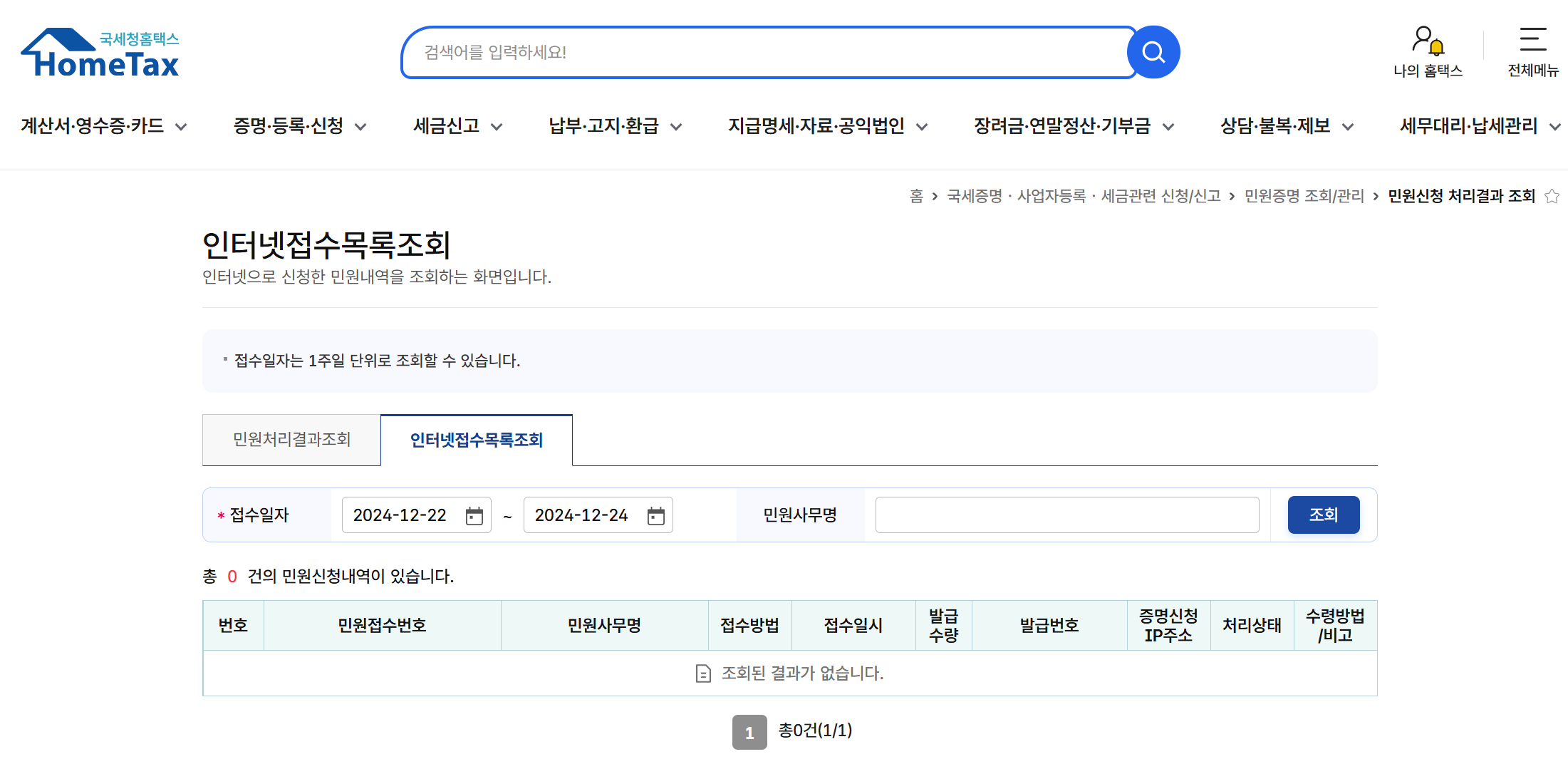Click the search magnifier icon
This screenshot has height=764, width=1568.
[1153, 51]
